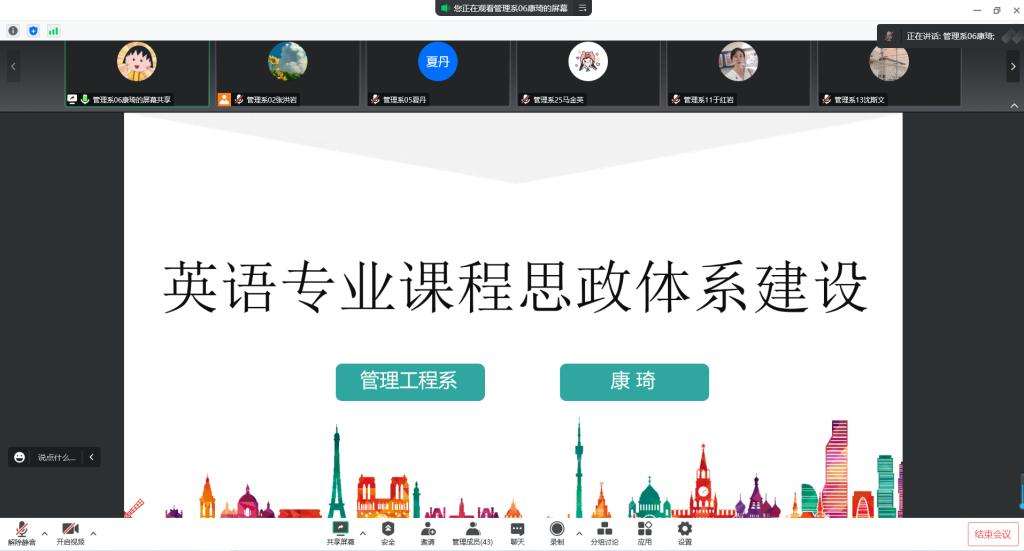
Task: Open the 共享屏幕 share screen tool
Action: point(340,532)
